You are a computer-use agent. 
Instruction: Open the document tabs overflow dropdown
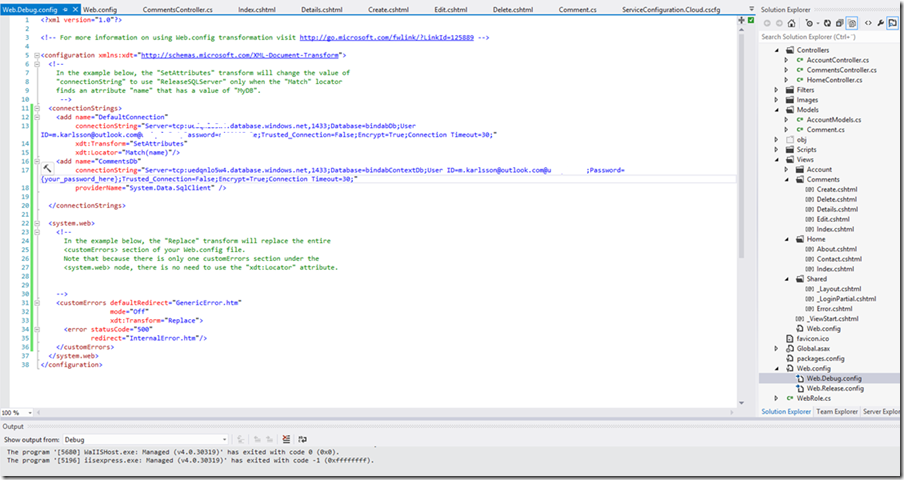coord(751,9)
